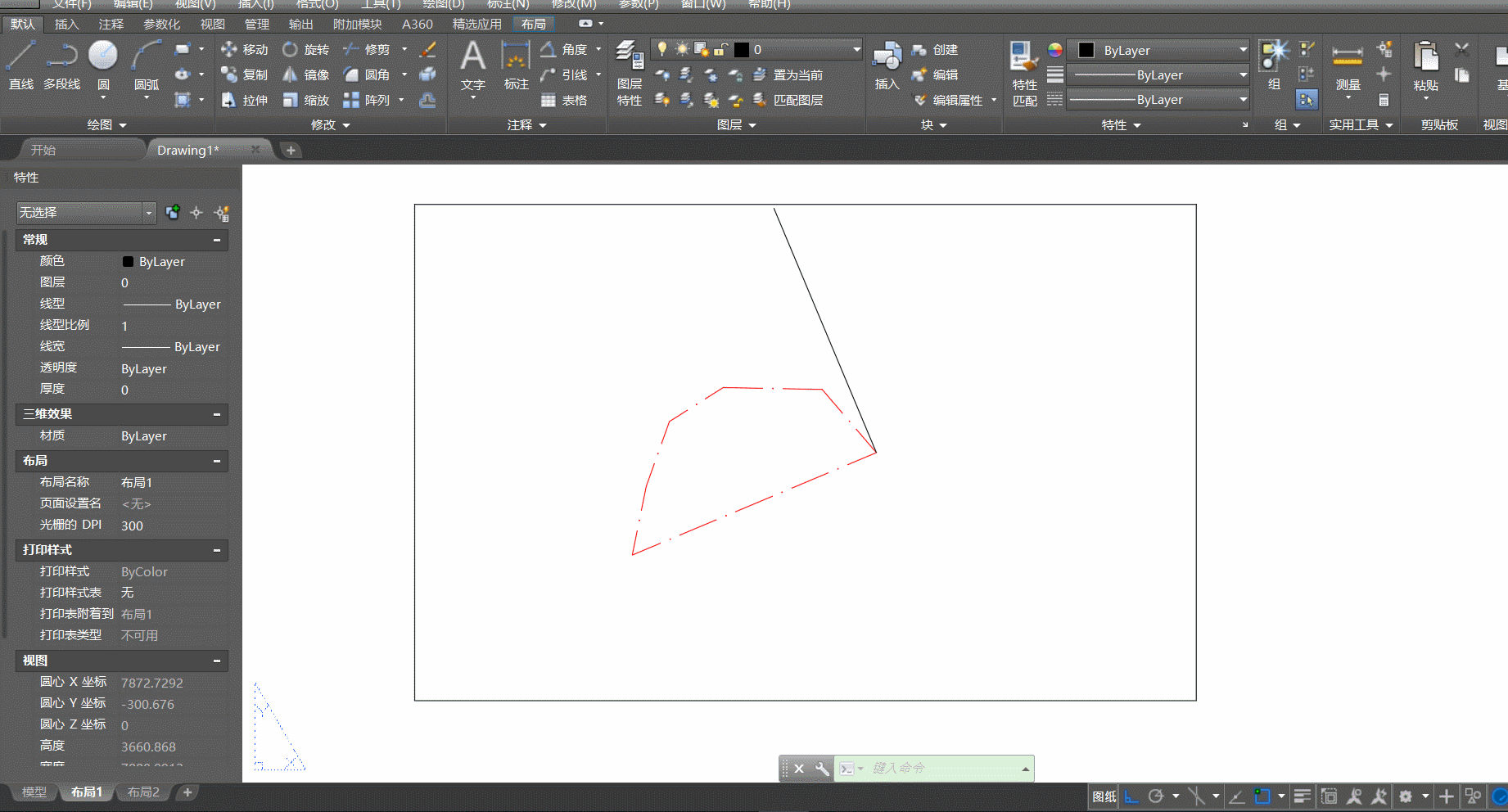Select the 引线 leader tool

[564, 75]
